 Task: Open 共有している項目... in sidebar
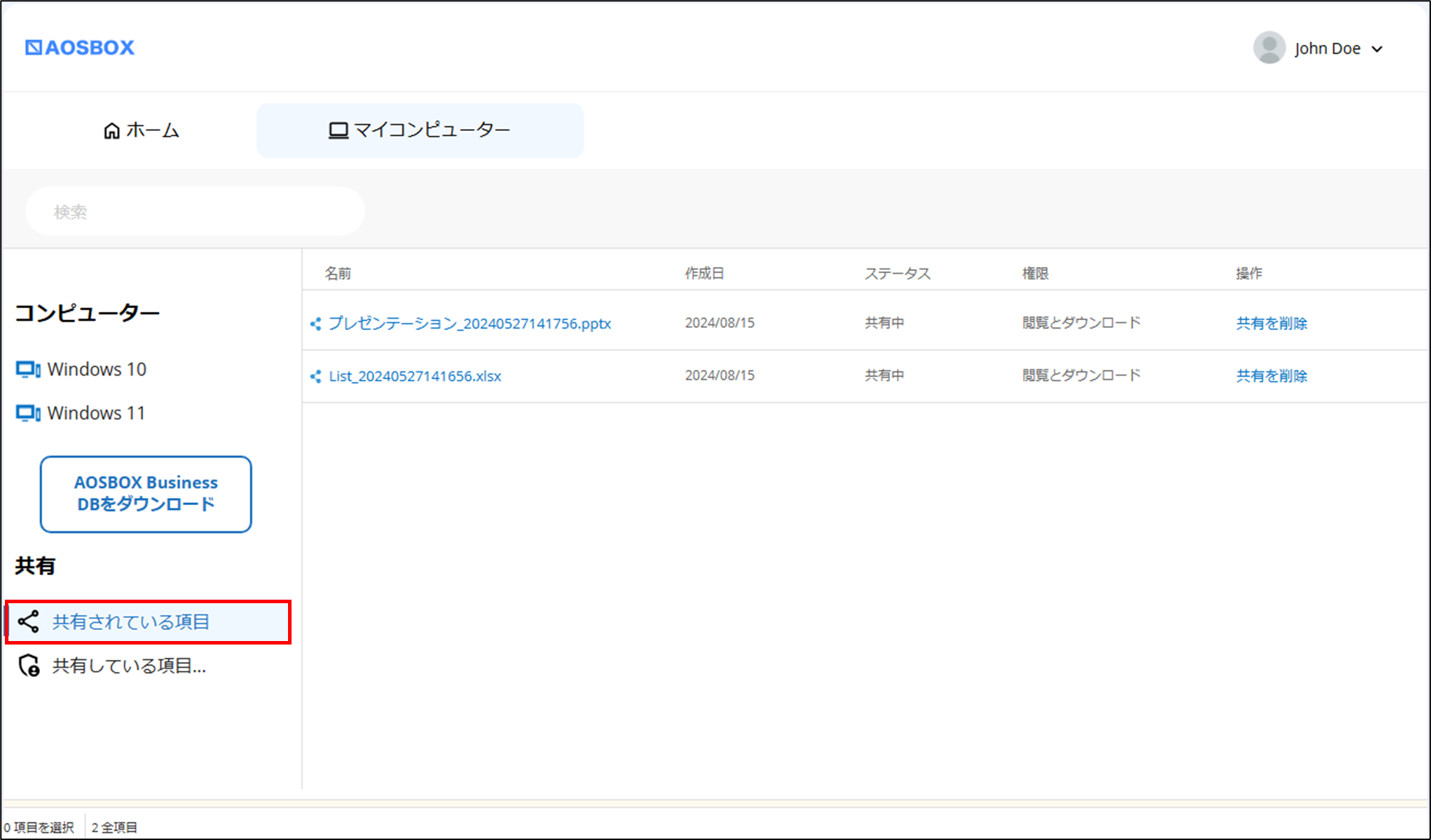(x=129, y=666)
